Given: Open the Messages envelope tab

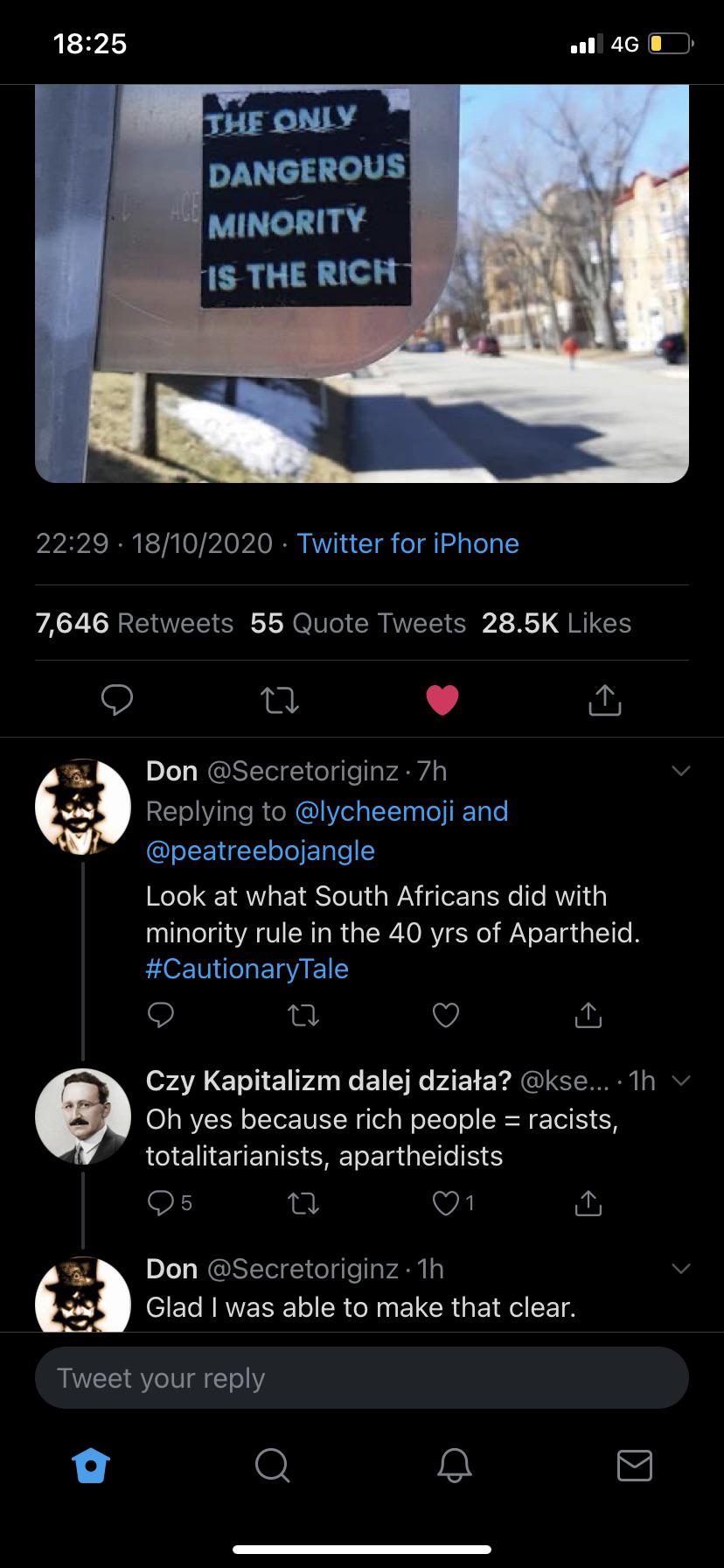Looking at the screenshot, I should 634,1465.
